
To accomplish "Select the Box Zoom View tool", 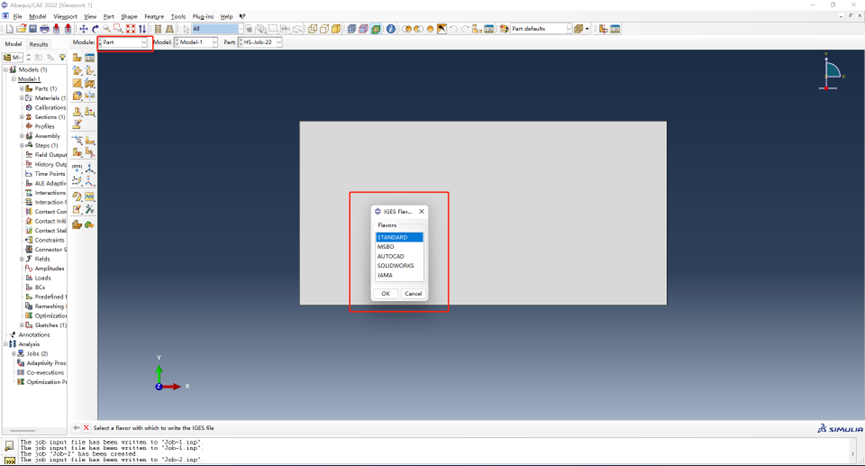I will pos(118,29).
